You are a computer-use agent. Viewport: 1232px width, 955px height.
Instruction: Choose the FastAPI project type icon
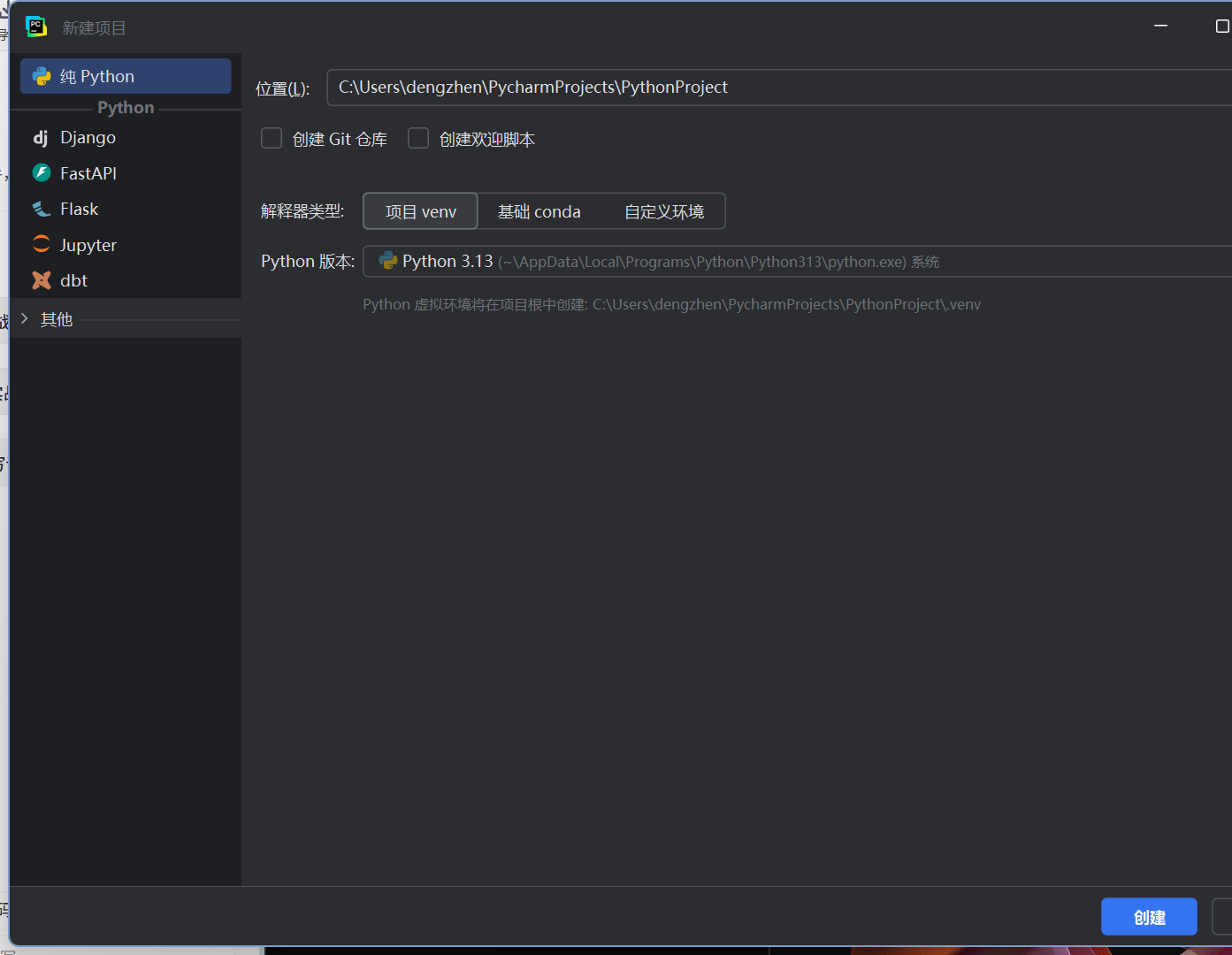point(42,173)
